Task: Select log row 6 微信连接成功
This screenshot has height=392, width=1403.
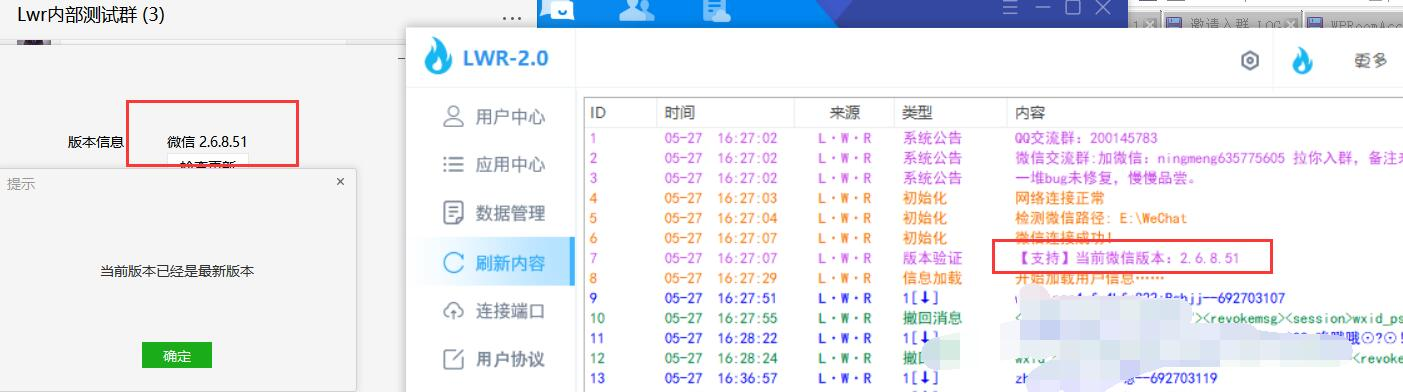Action: coord(994,238)
